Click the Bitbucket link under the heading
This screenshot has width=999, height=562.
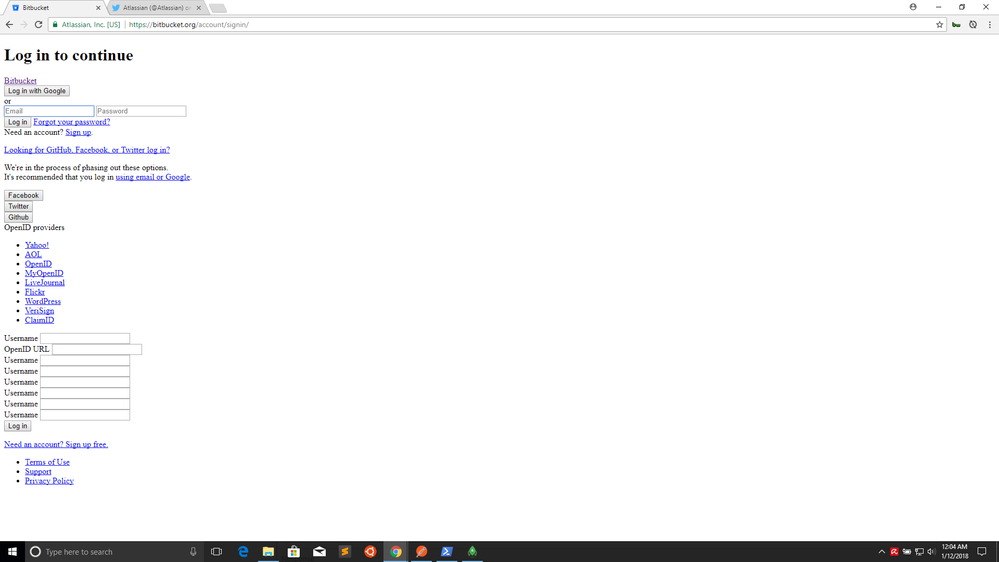pyautogui.click(x=20, y=80)
